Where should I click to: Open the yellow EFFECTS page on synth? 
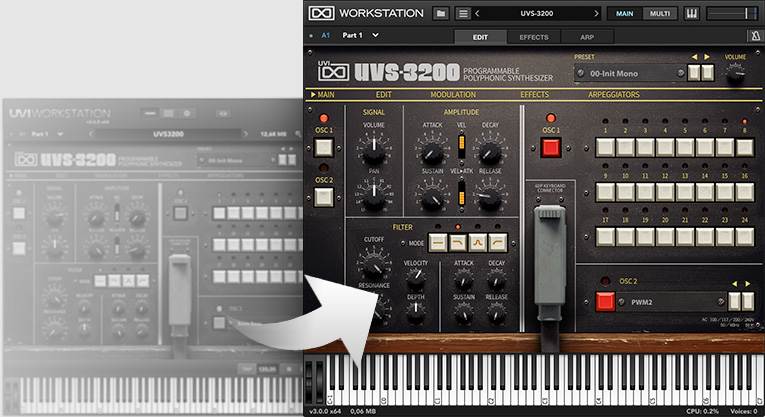534,95
